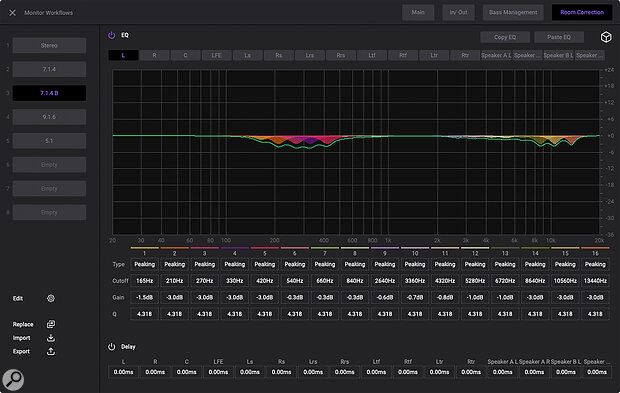Open band 1 filter Type dropdown
The width and height of the screenshot is (620, 393).
tap(144, 265)
